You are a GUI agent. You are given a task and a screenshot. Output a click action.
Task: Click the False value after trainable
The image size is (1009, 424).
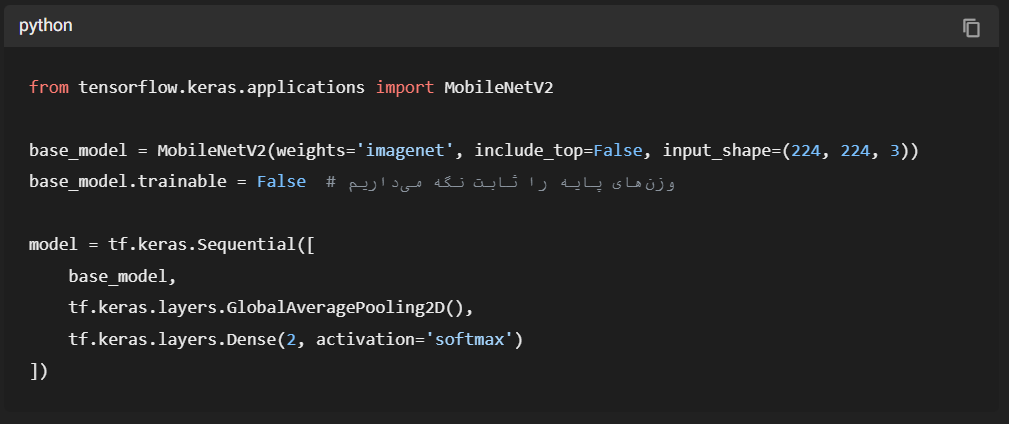tap(281, 181)
